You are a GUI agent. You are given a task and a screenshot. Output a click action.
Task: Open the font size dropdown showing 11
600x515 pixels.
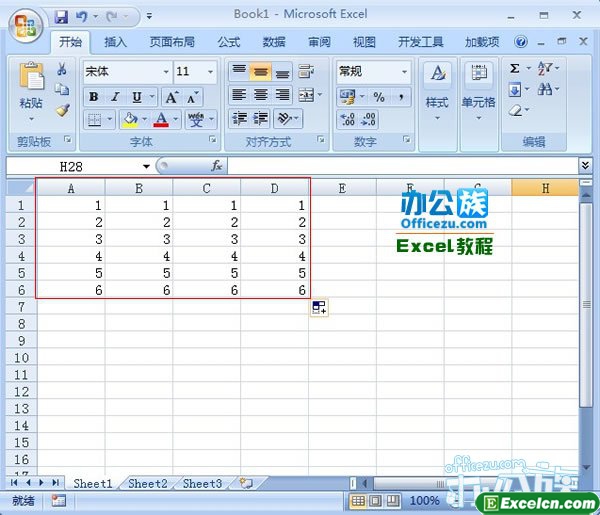click(210, 72)
